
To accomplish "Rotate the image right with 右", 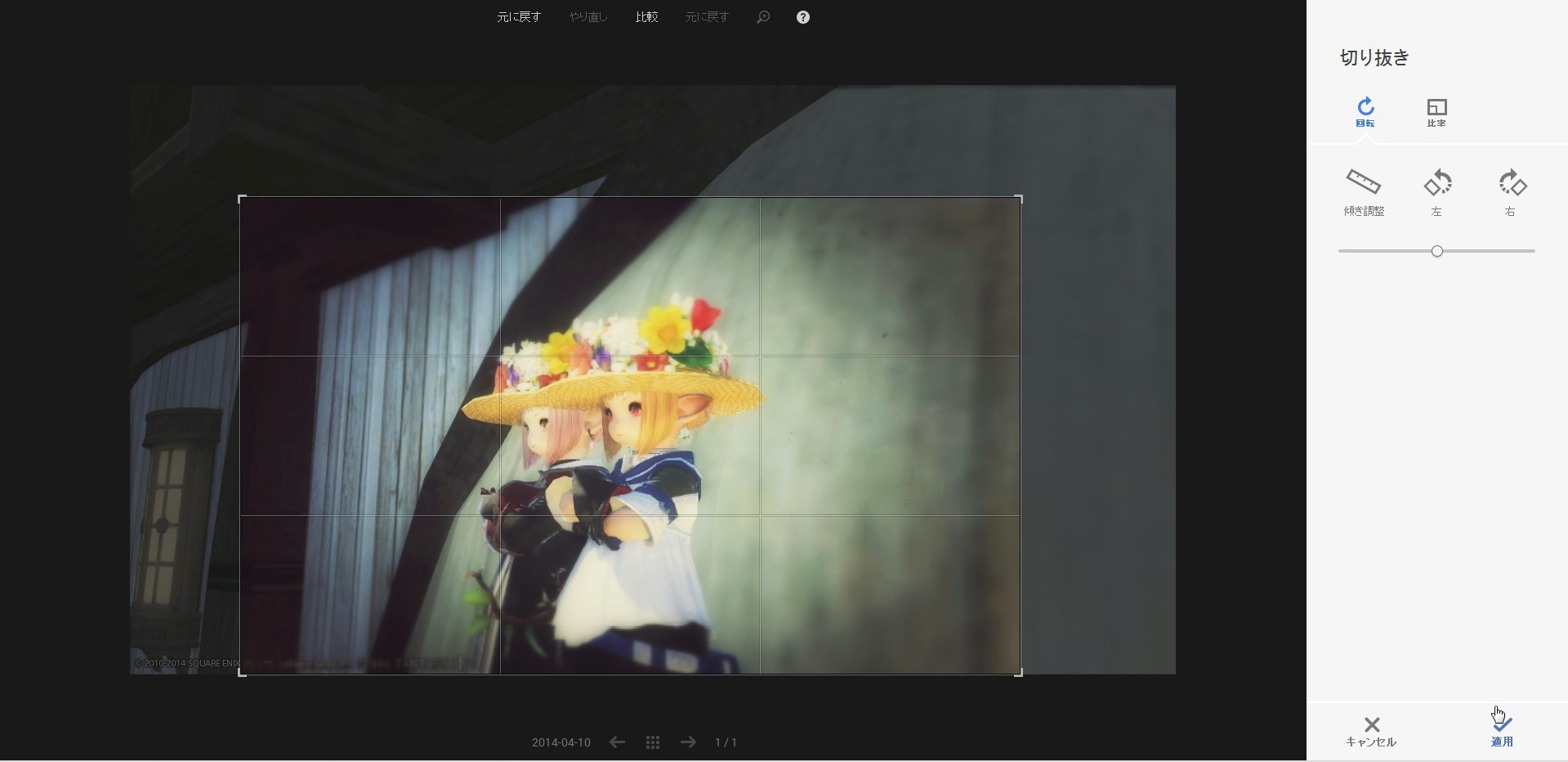I will pos(1512,192).
